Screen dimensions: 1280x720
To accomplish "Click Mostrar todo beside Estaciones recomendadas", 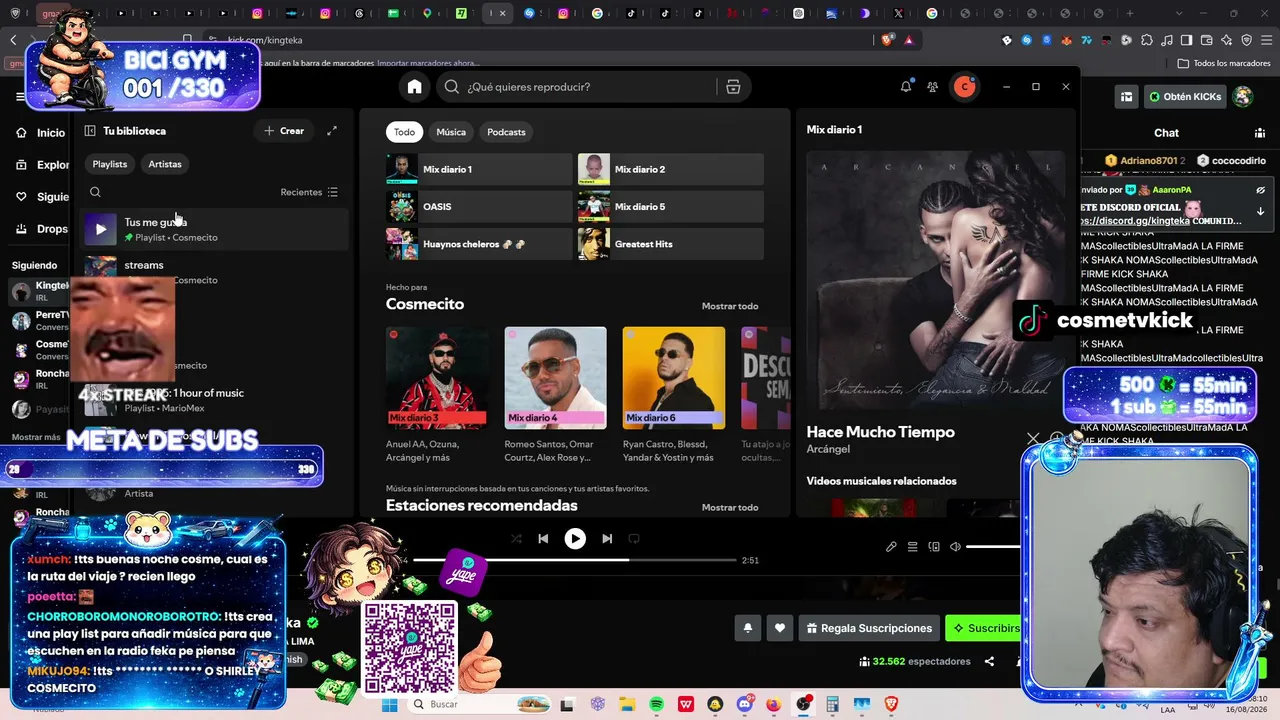I will pyautogui.click(x=730, y=507).
